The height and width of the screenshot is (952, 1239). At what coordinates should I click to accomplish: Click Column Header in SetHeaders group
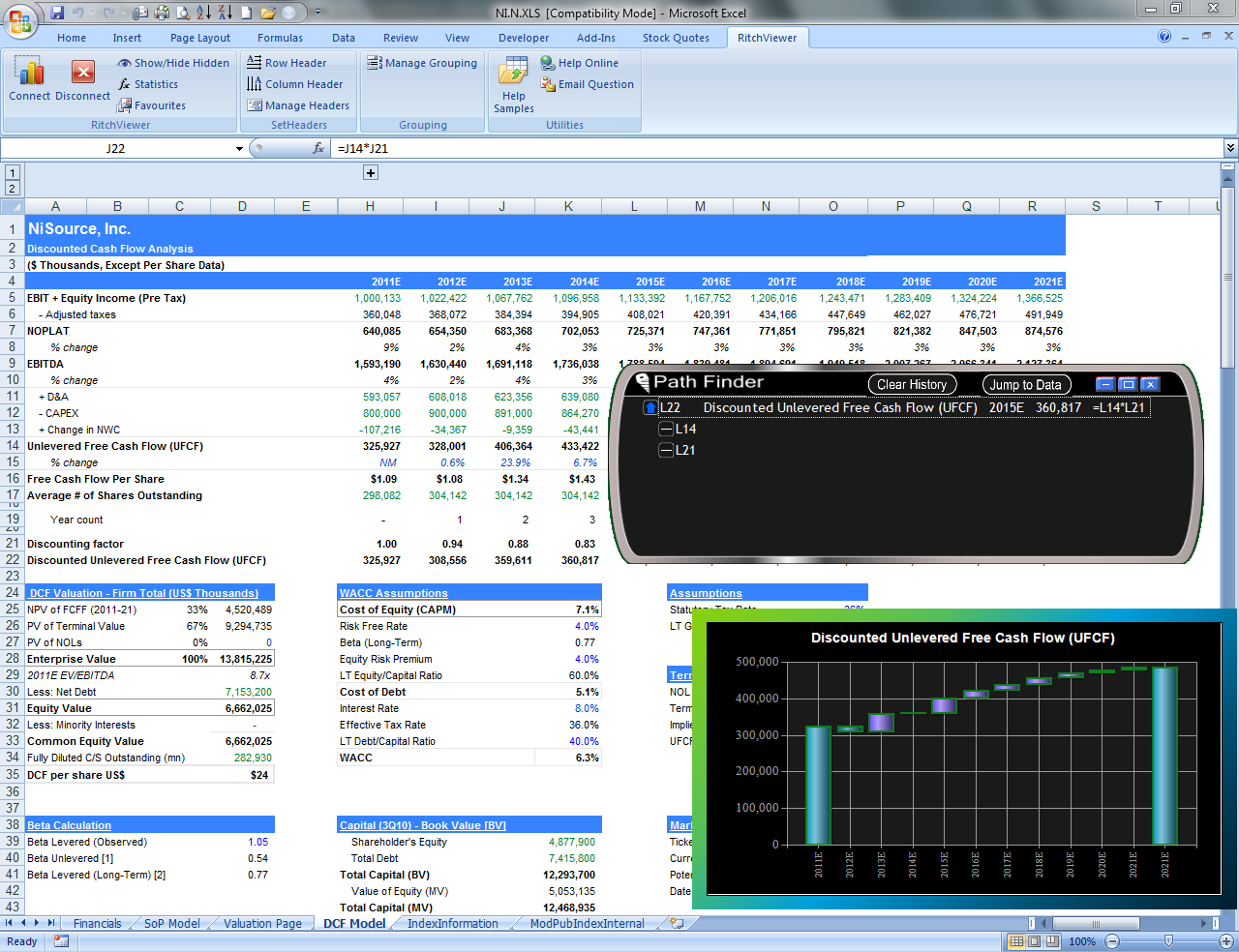point(294,84)
